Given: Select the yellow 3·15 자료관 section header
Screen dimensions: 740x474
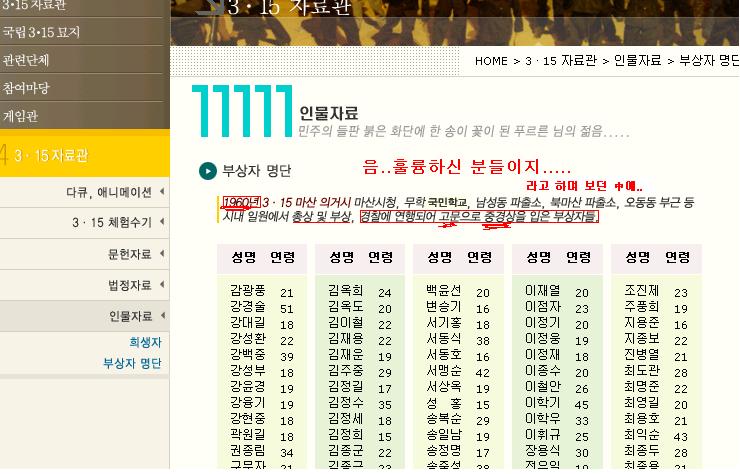Looking at the screenshot, I should 84,154.
